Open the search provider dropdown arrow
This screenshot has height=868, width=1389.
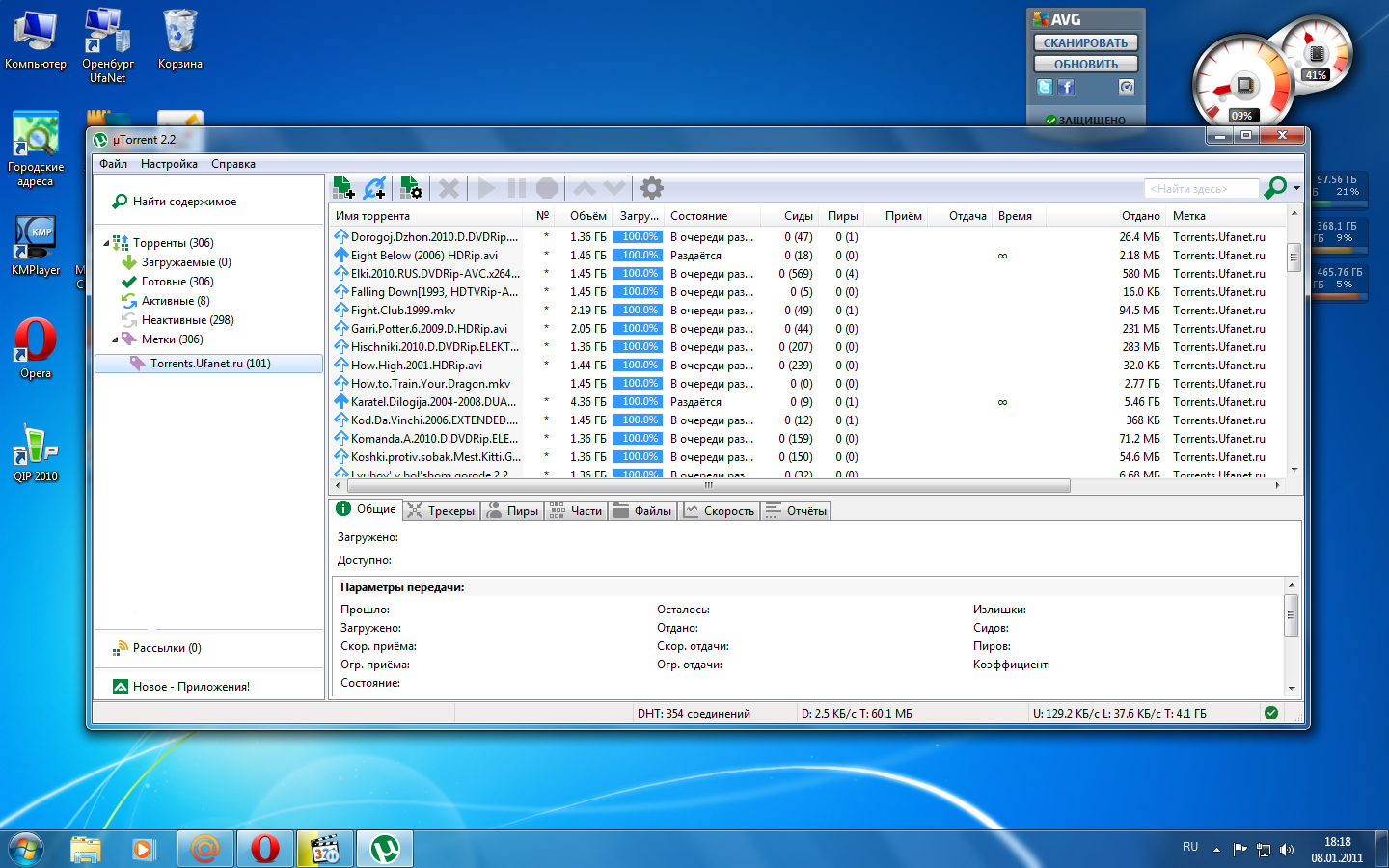pos(1297,188)
